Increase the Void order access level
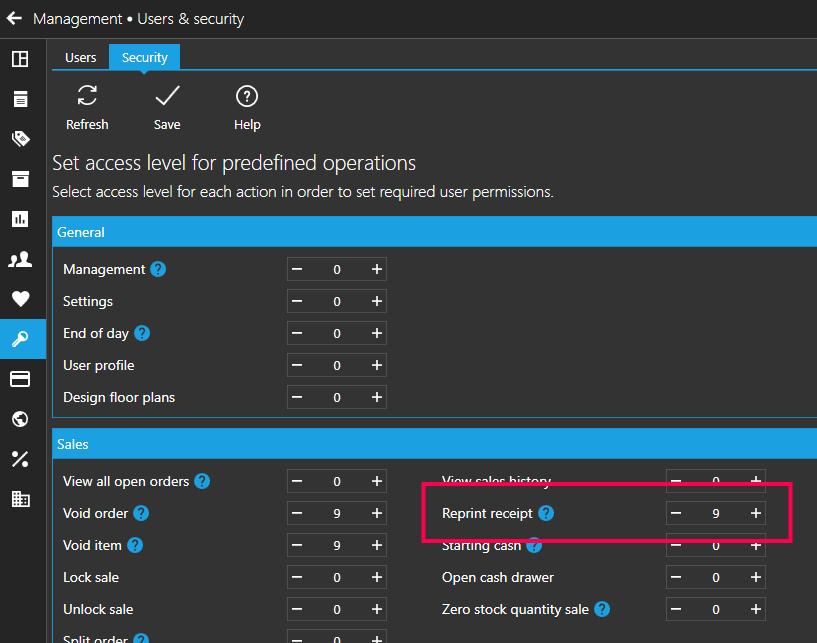This screenshot has width=817, height=643. [377, 513]
